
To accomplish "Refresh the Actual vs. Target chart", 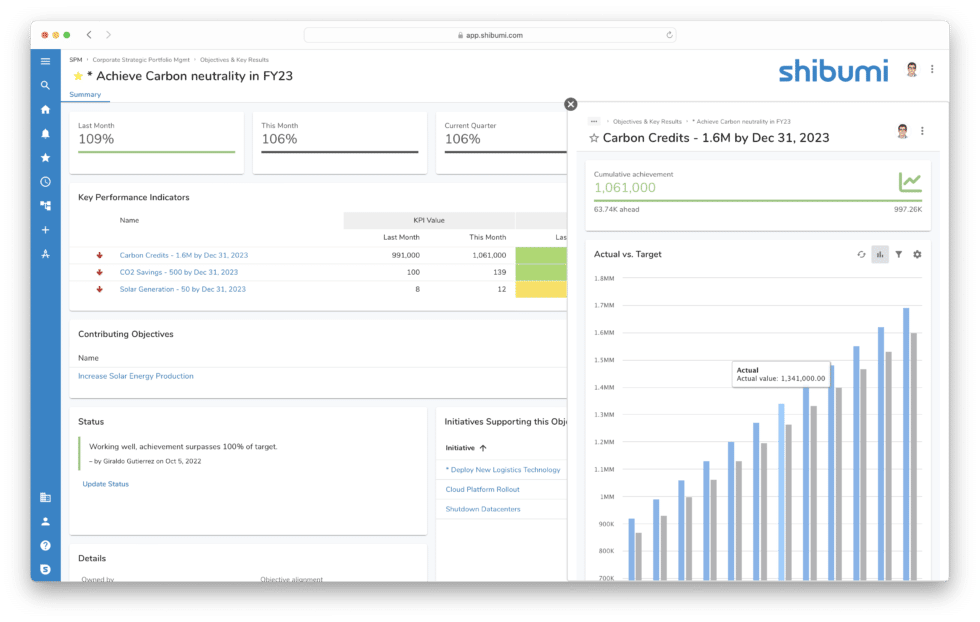I will coord(862,254).
